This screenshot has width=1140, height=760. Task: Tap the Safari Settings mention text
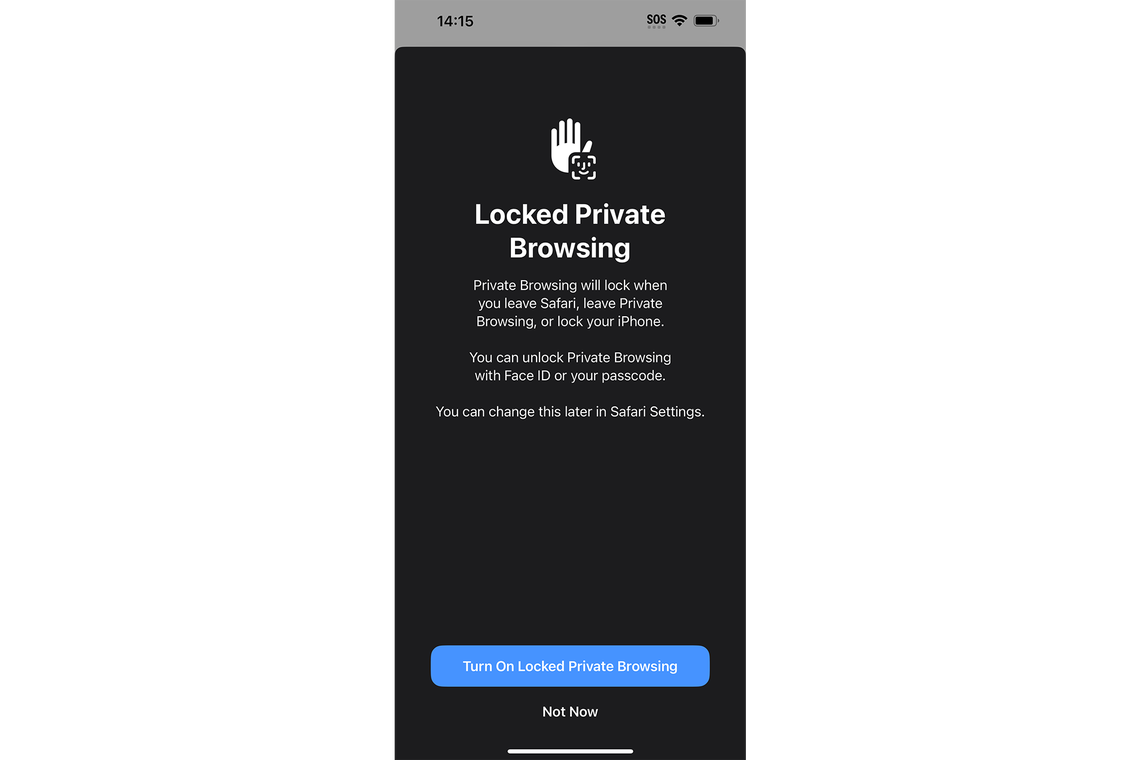coord(657,412)
